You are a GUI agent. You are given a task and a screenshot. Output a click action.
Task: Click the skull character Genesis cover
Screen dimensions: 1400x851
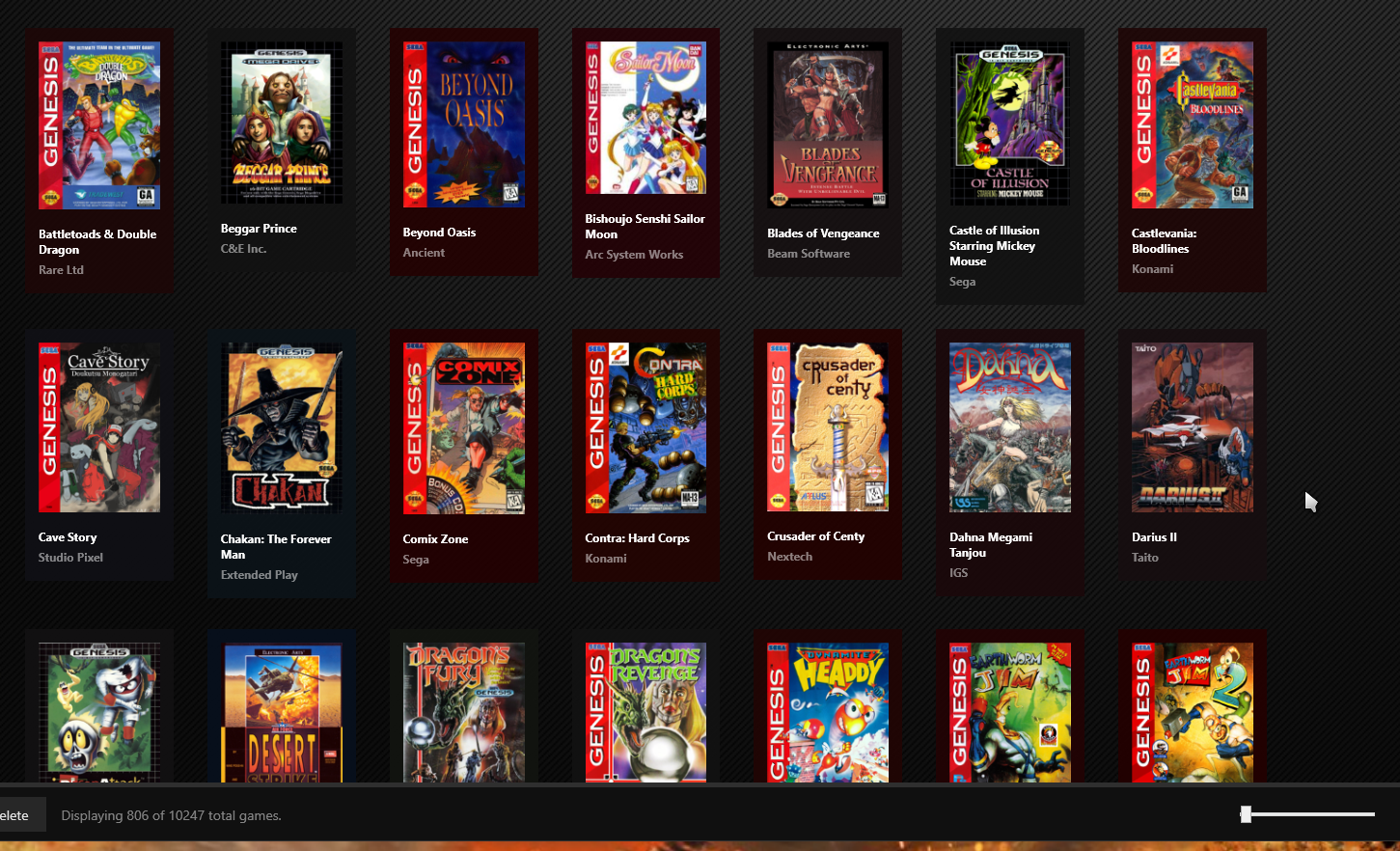(x=99, y=713)
